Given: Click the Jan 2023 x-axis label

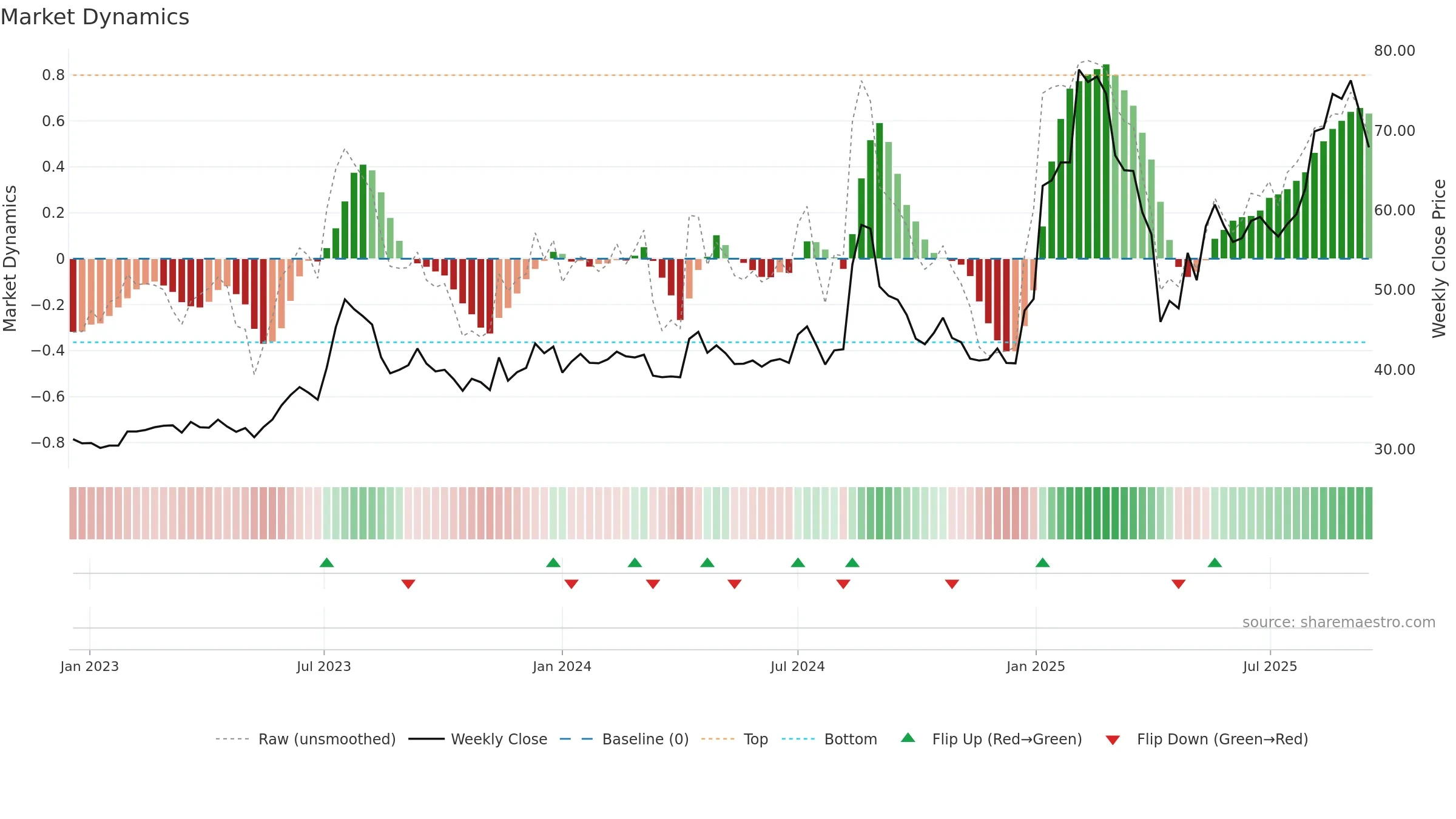Looking at the screenshot, I should [x=90, y=666].
